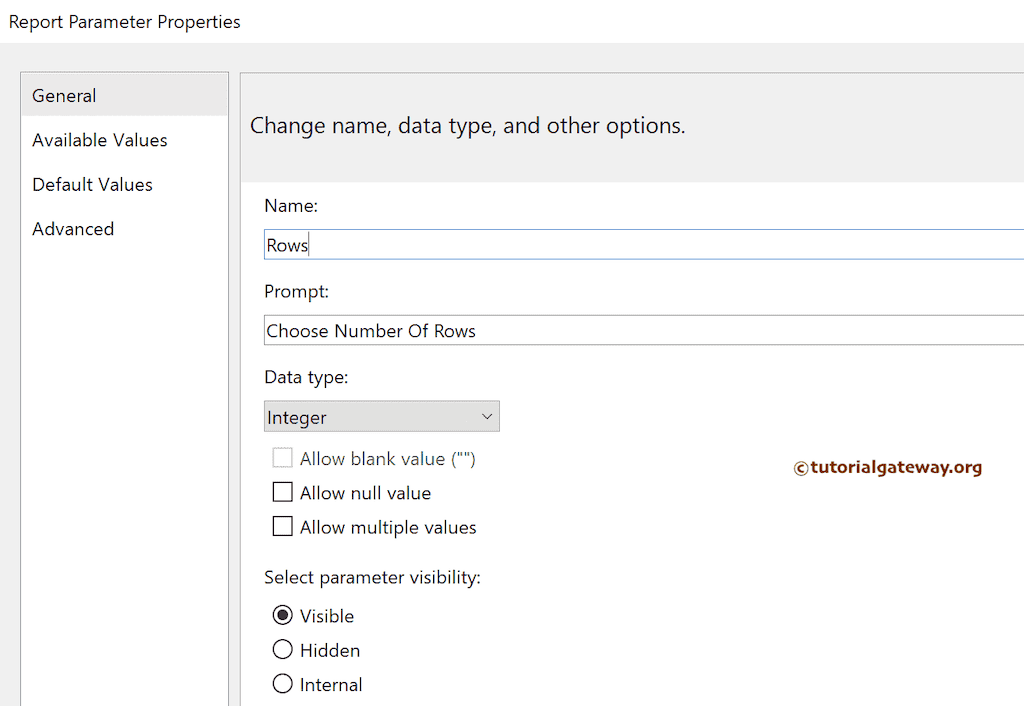Click the dropdown chevron next to Integer
This screenshot has height=706, width=1024.
(x=487, y=416)
